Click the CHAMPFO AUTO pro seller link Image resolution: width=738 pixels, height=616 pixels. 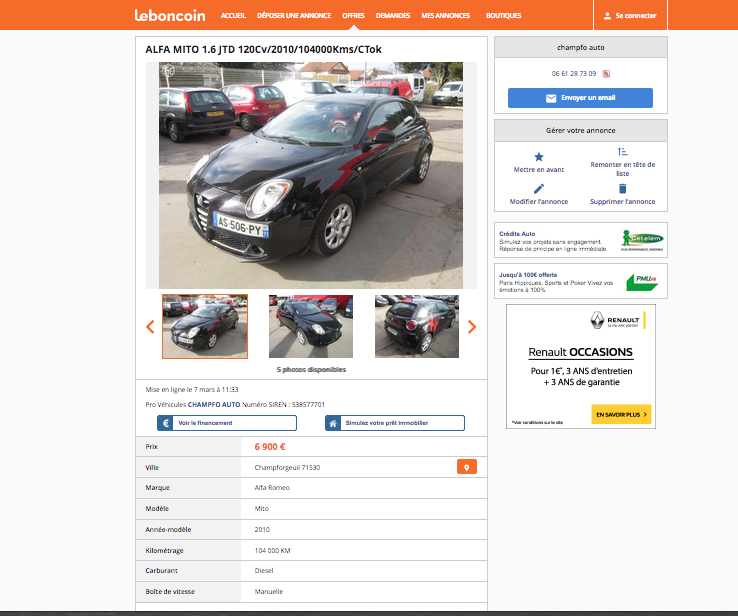(x=214, y=404)
